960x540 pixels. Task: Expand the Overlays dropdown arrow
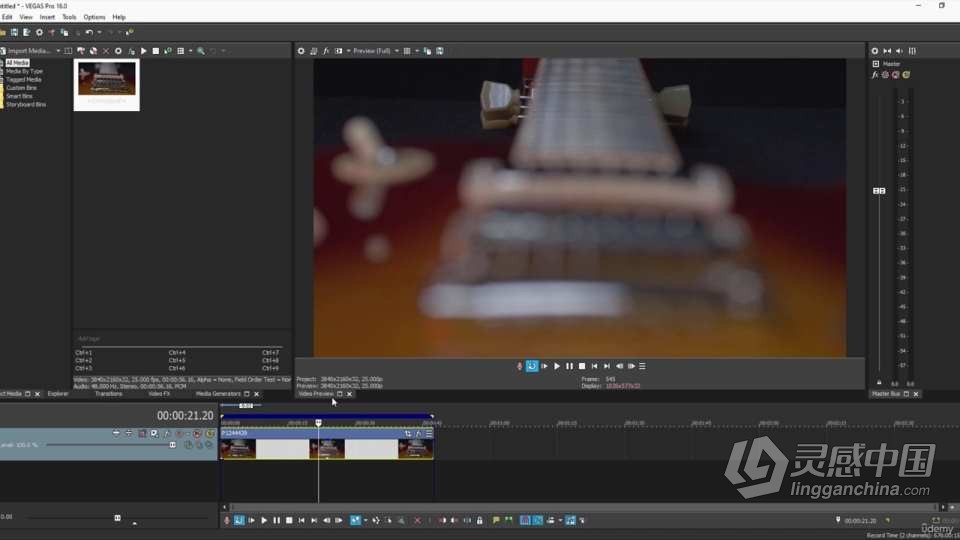click(417, 51)
